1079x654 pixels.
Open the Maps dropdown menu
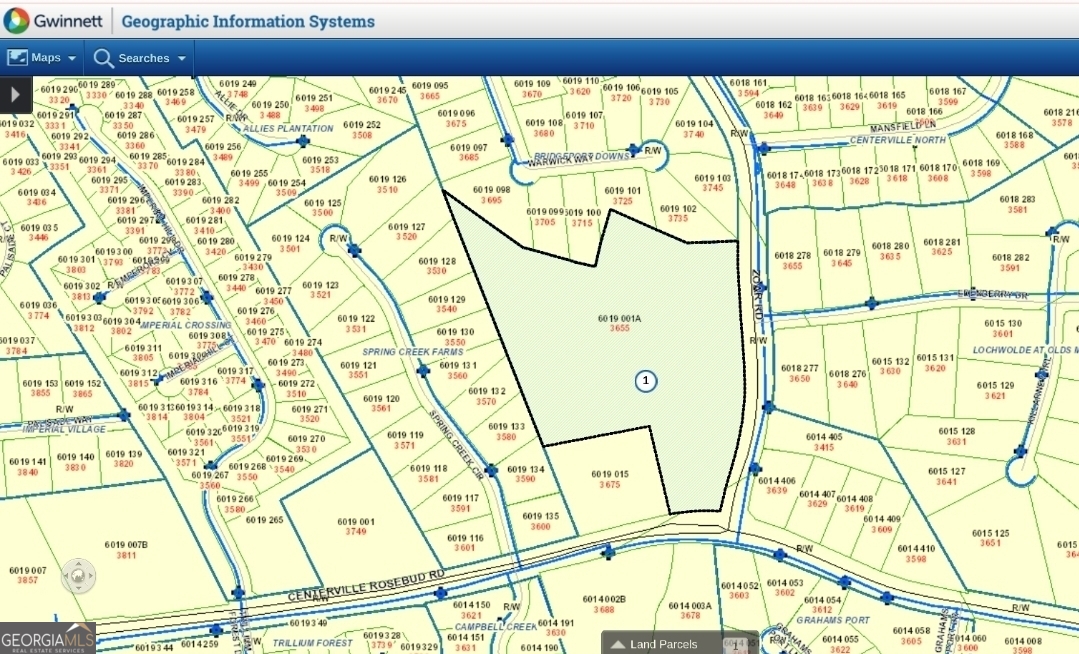43,58
